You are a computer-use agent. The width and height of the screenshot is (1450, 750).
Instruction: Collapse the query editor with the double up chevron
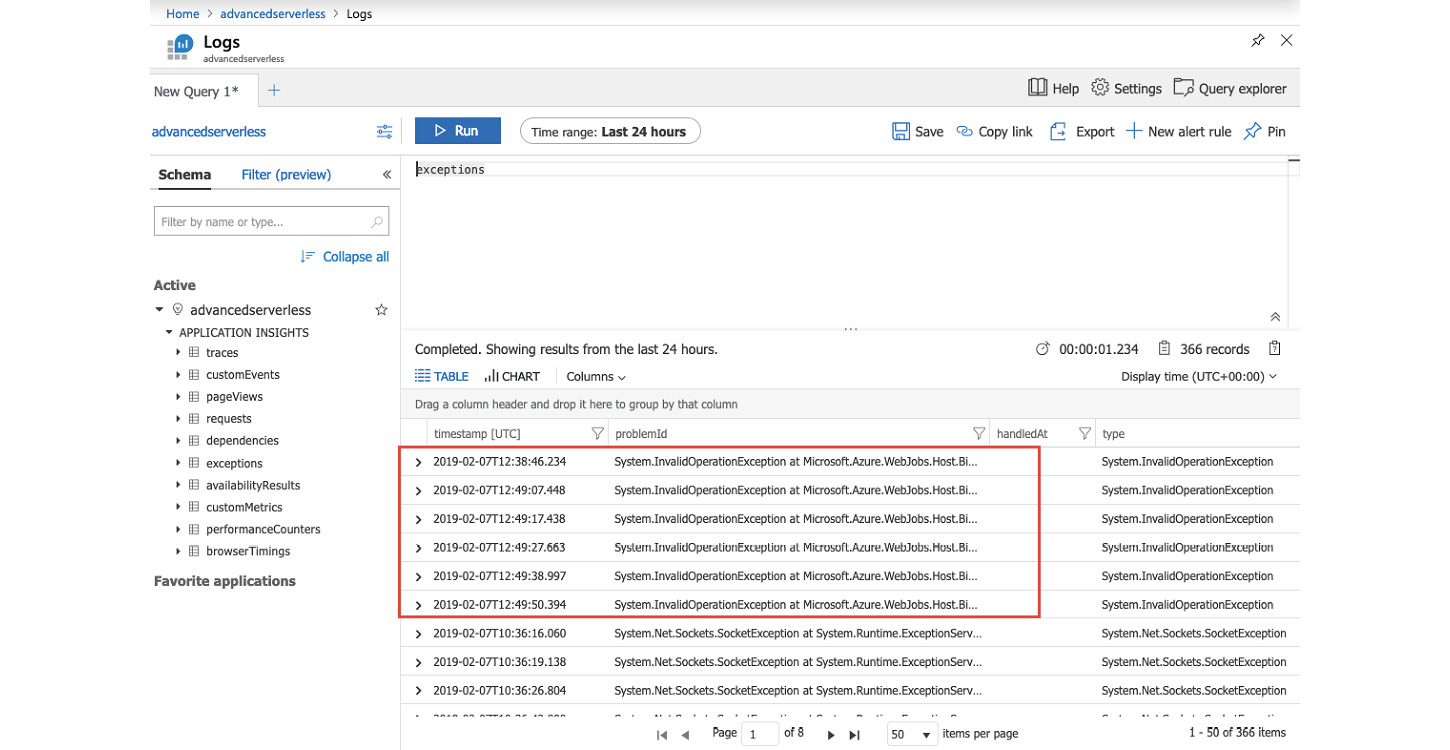pyautogui.click(x=1275, y=317)
